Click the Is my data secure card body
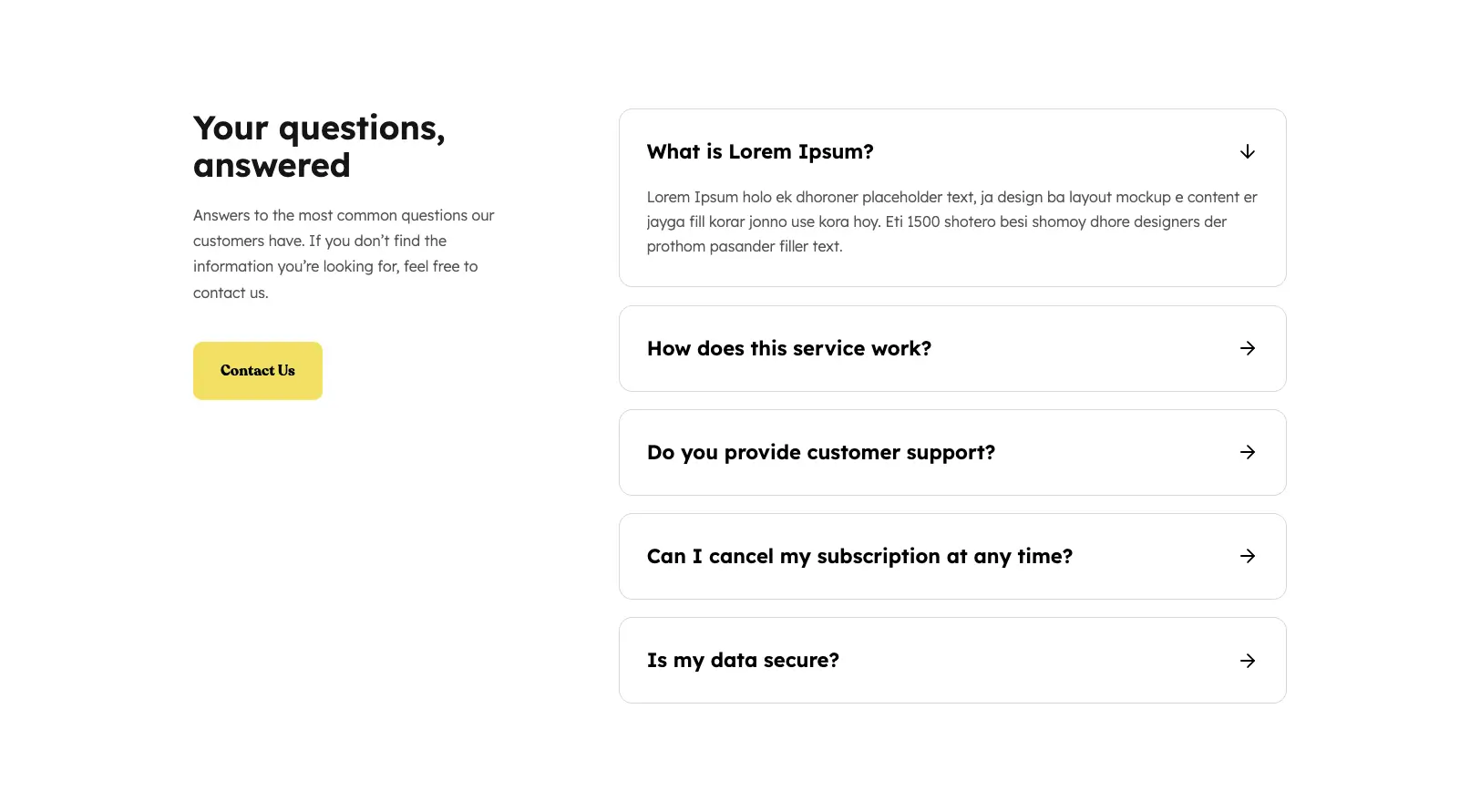The width and height of the screenshot is (1460, 812). click(952, 661)
